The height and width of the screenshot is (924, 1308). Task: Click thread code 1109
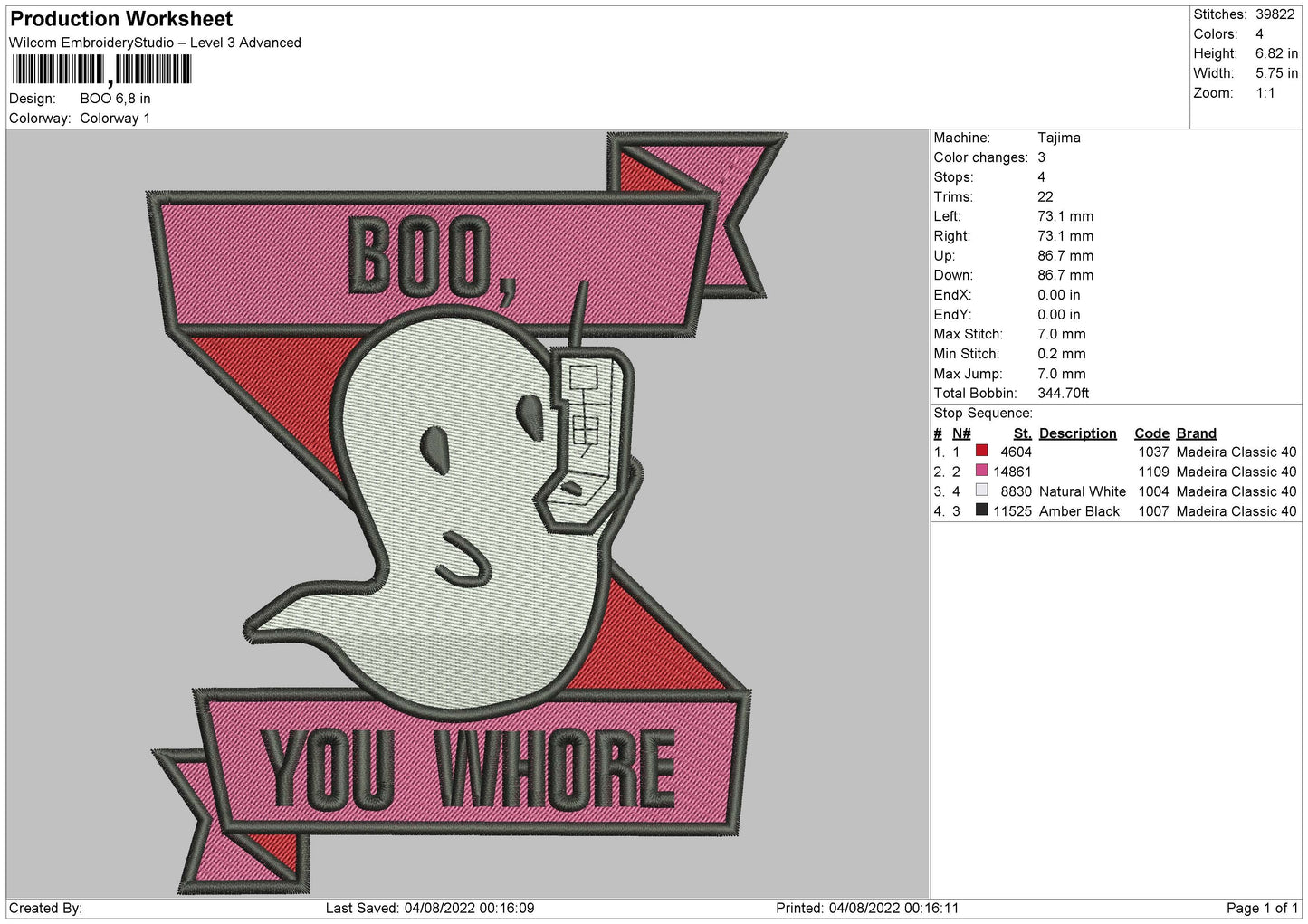pyautogui.click(x=1154, y=472)
